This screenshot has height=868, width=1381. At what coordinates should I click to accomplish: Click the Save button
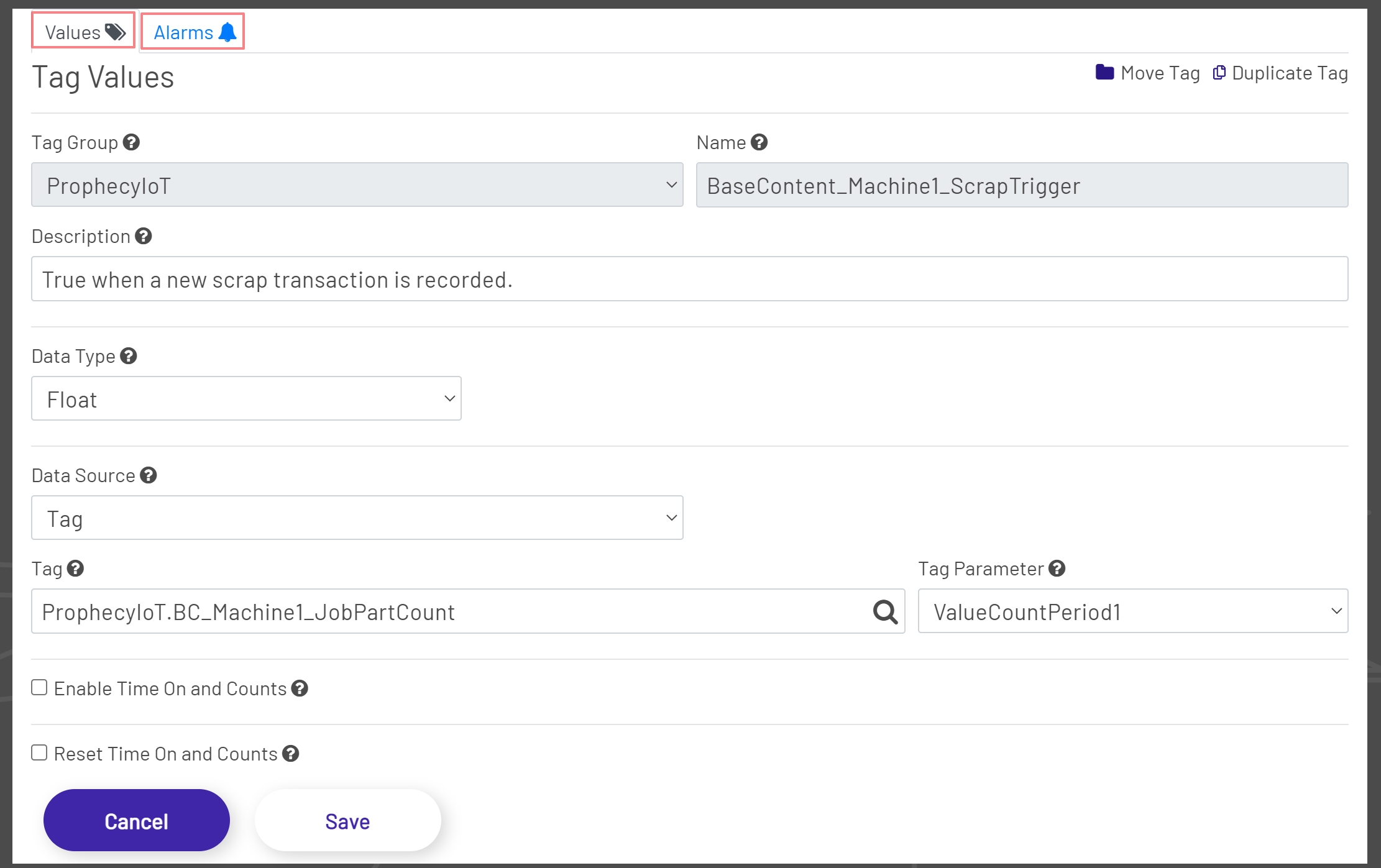(x=347, y=820)
